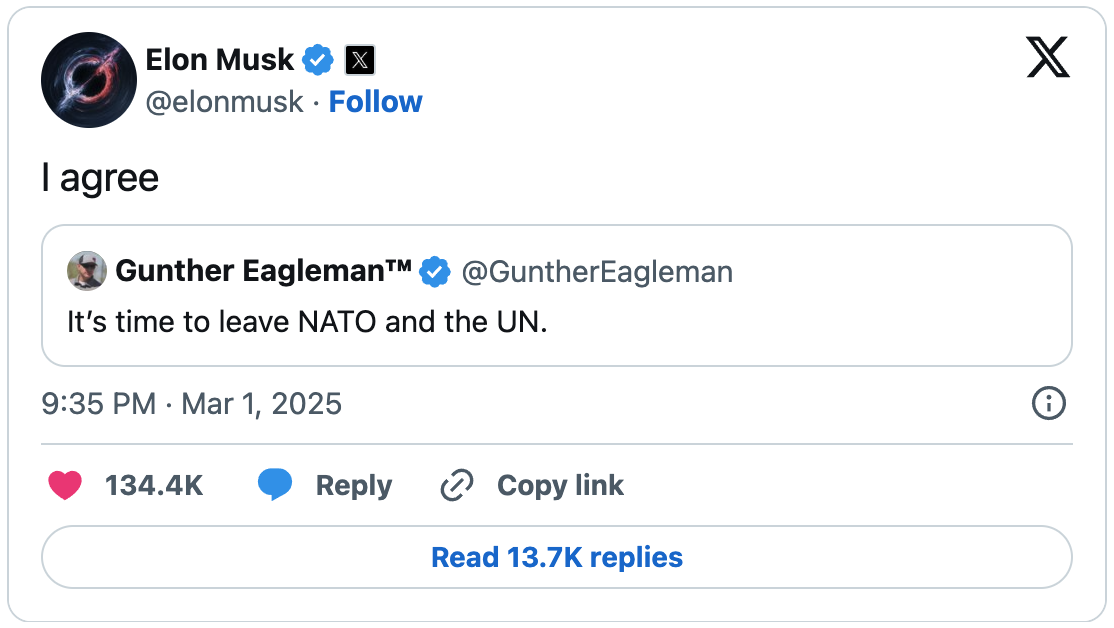Open Gunther Eagleman's small profile picture
Screen dimensions: 1114x628
[x=86, y=271]
